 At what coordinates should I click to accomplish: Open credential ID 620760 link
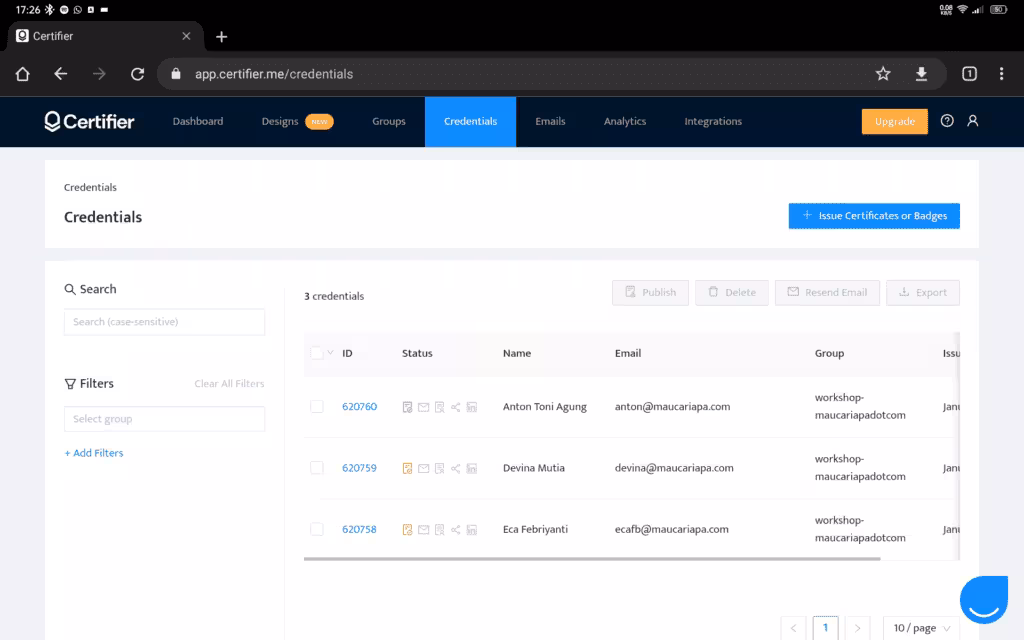click(359, 407)
